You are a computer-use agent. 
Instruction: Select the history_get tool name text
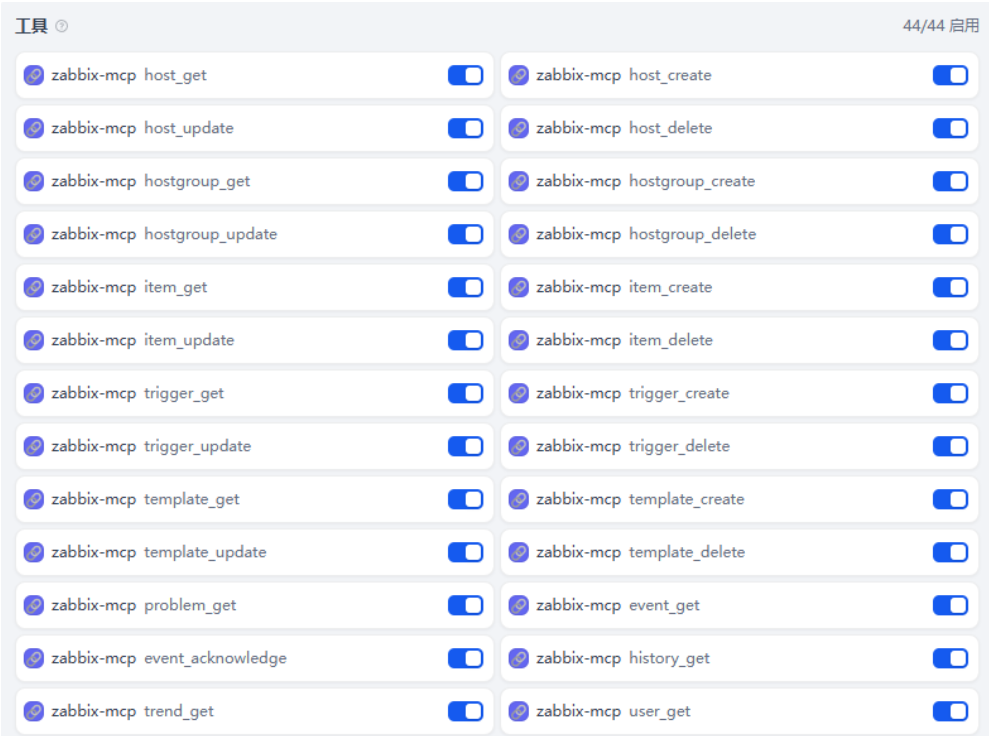[x=669, y=658]
